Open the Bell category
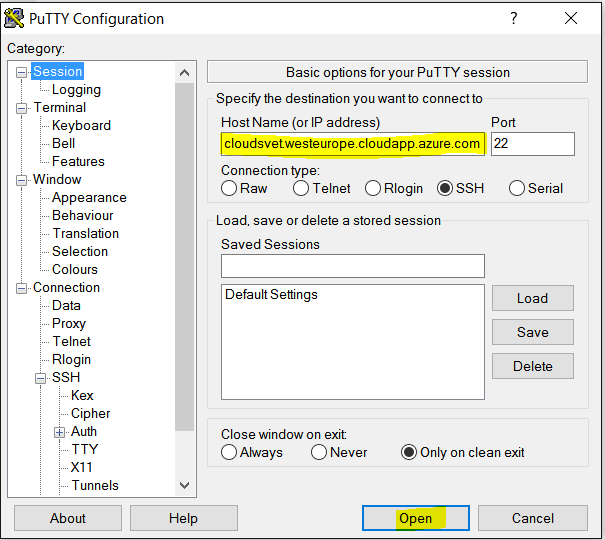 pyautogui.click(x=64, y=143)
